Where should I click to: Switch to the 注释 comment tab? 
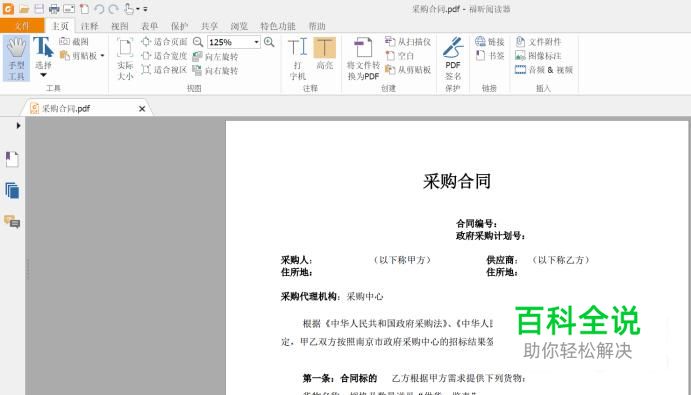point(89,26)
